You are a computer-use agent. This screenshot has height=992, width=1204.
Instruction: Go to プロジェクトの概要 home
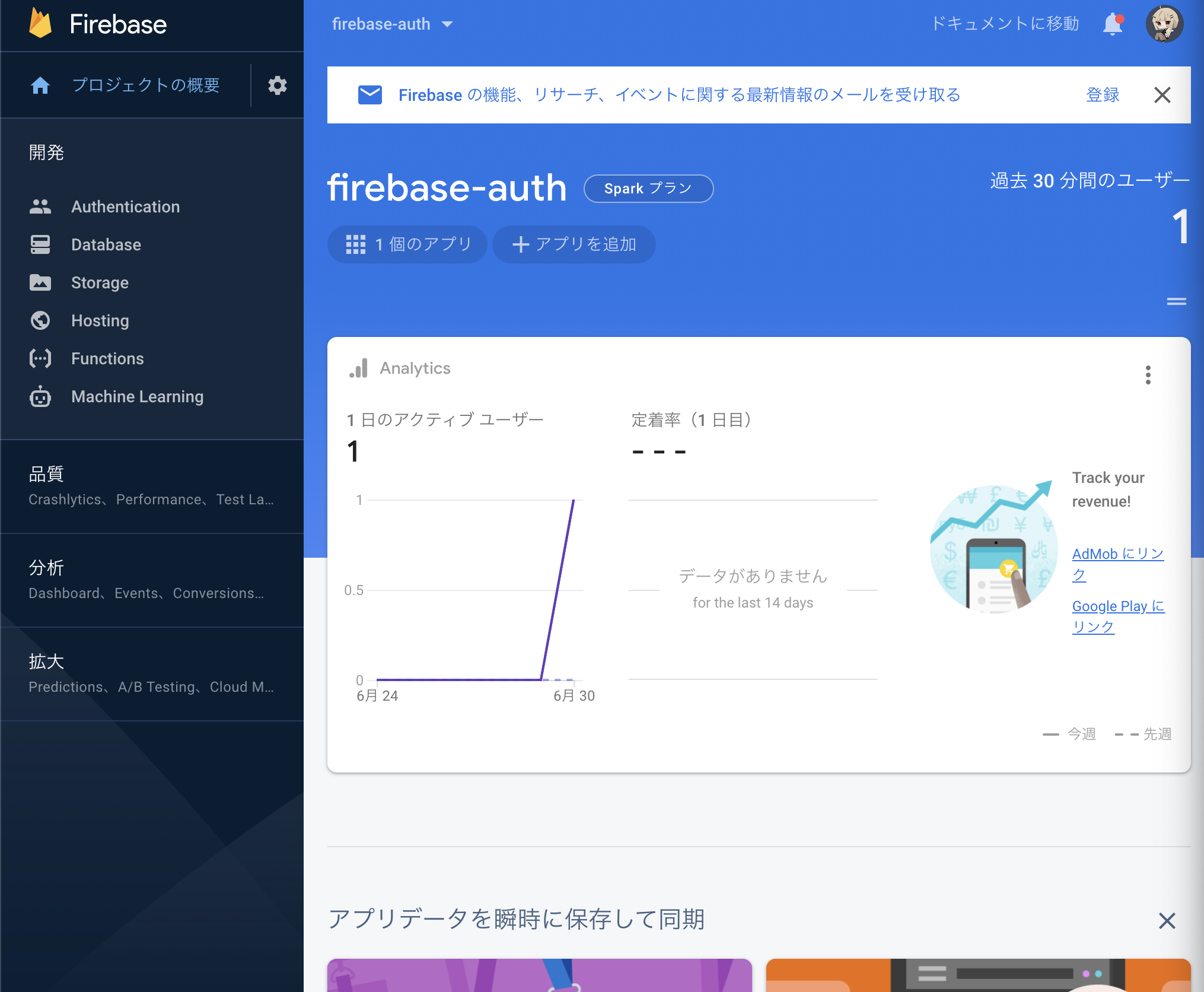[145, 85]
